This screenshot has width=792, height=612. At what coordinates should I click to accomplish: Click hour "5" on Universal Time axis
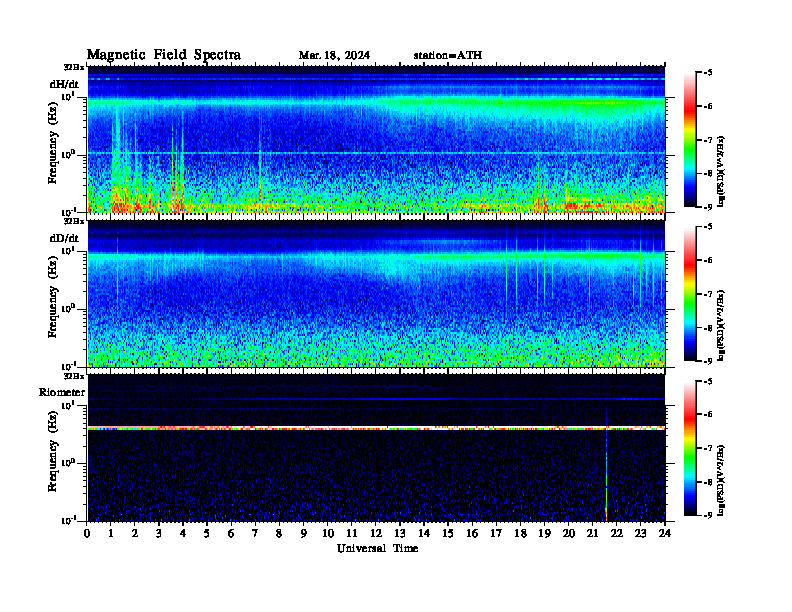point(207,533)
